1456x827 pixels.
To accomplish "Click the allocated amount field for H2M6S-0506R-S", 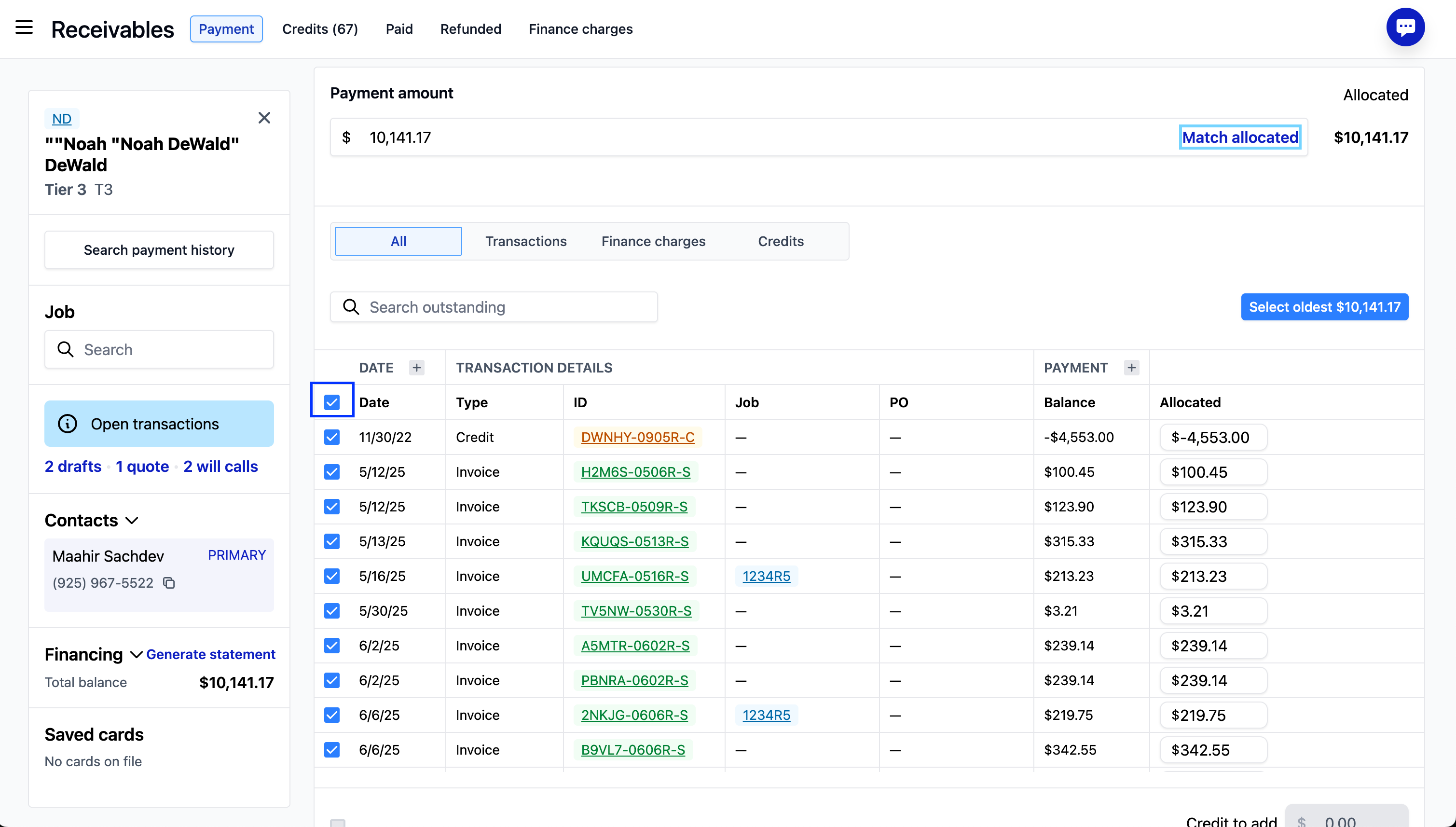I will pos(1213,472).
